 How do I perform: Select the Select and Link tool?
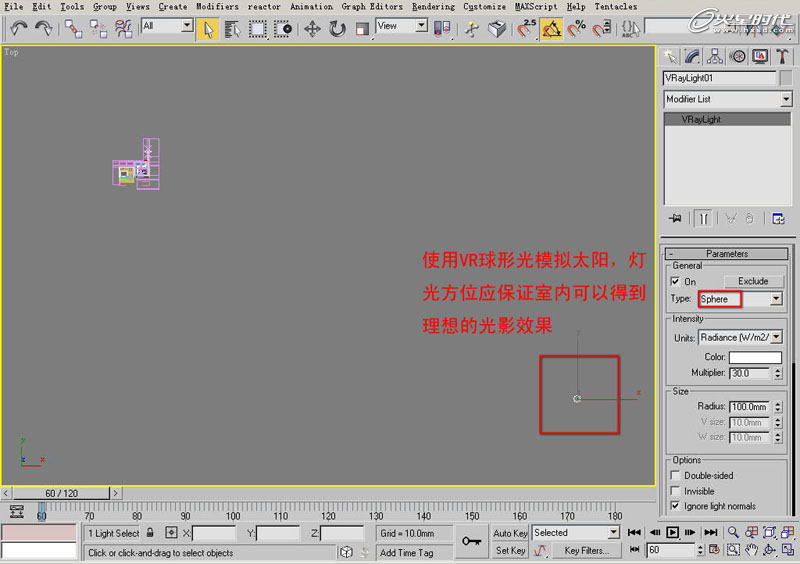[73, 29]
